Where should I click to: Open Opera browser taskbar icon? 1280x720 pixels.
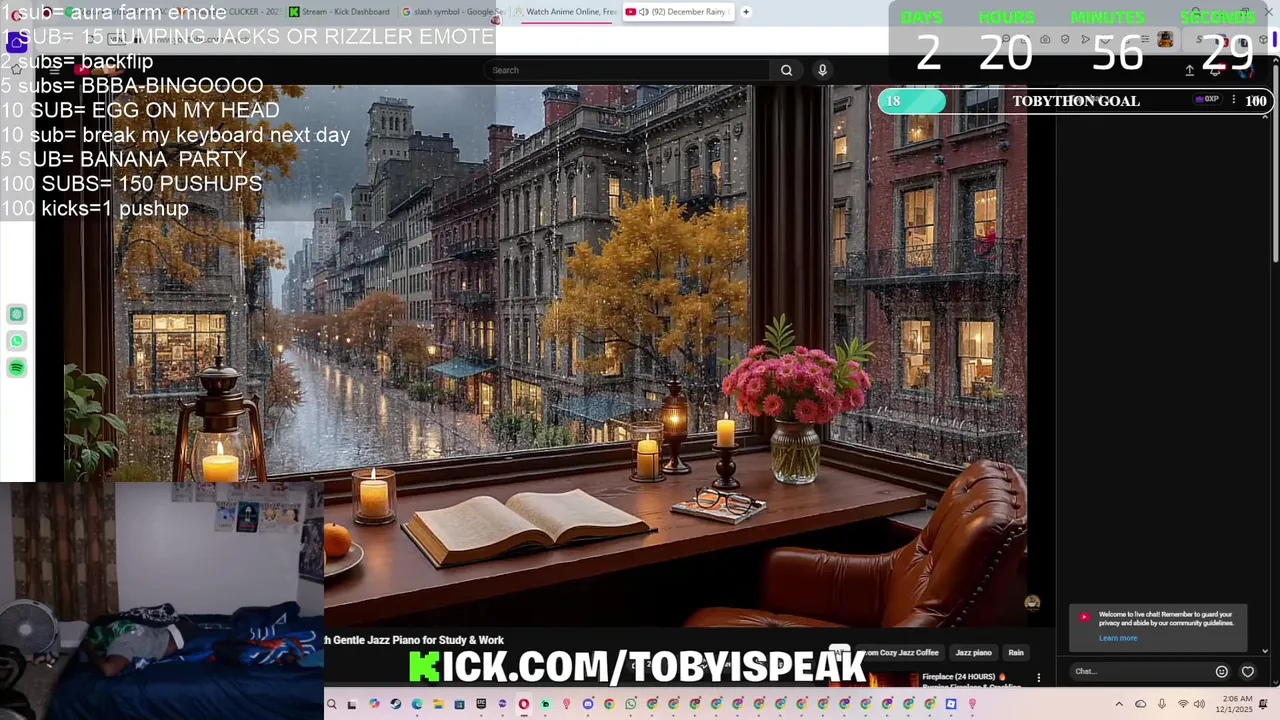click(x=524, y=705)
